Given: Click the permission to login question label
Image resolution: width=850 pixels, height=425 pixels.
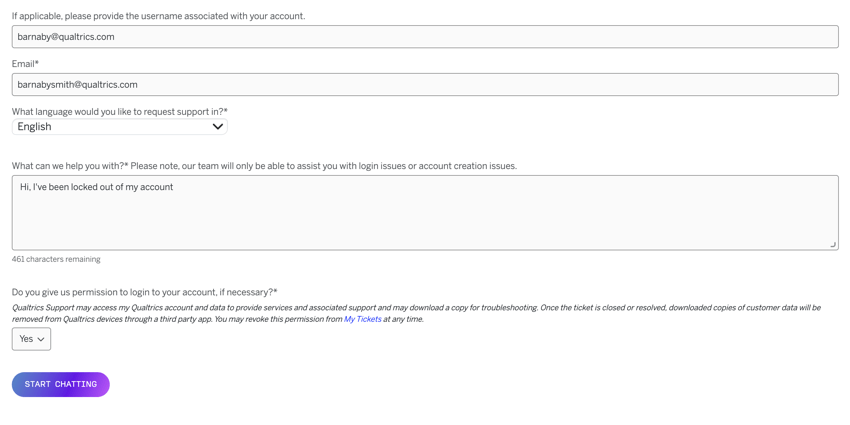Looking at the screenshot, I should tap(145, 292).
